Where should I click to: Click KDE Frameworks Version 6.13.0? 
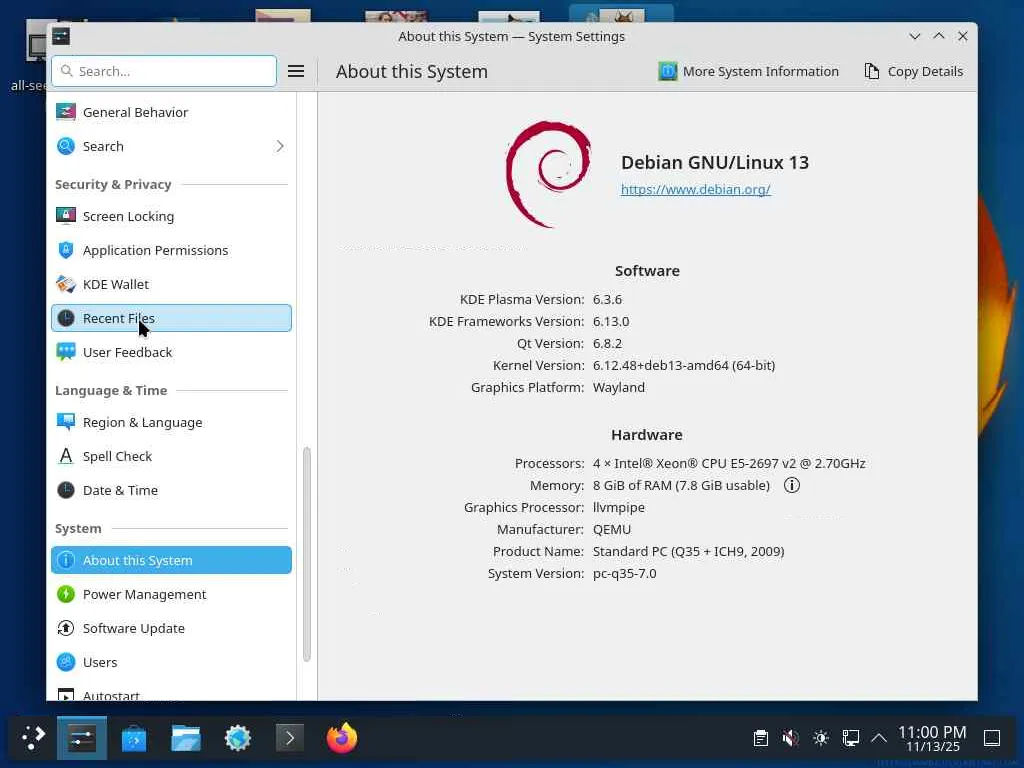pos(611,321)
